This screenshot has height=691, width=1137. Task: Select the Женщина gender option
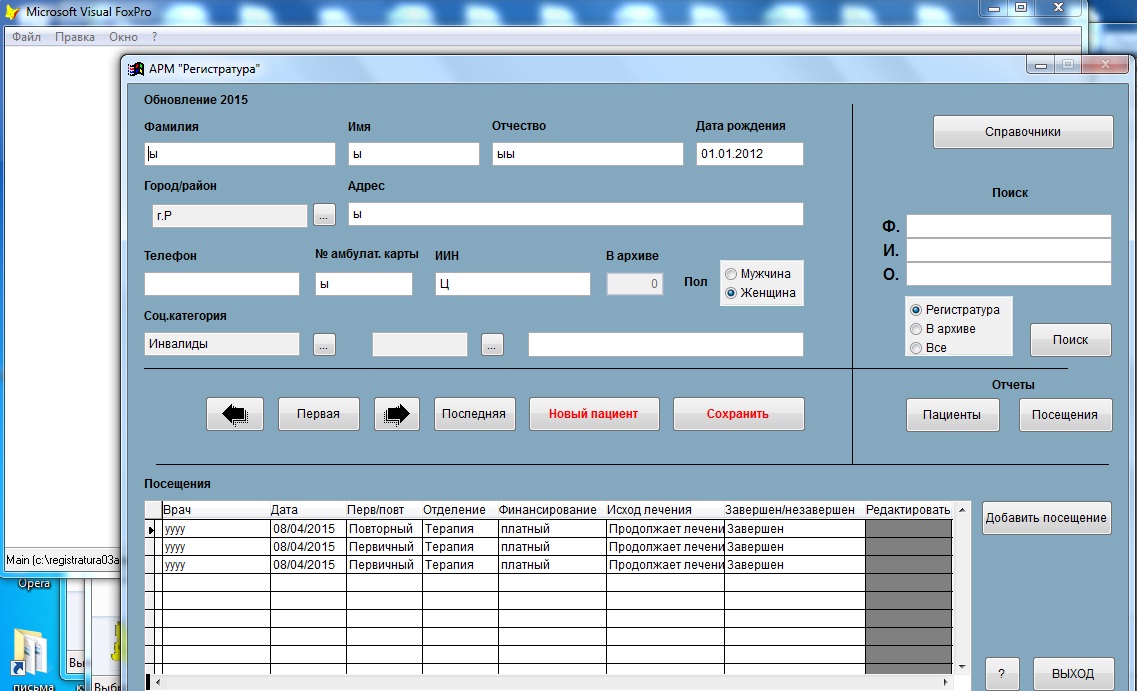[731, 293]
